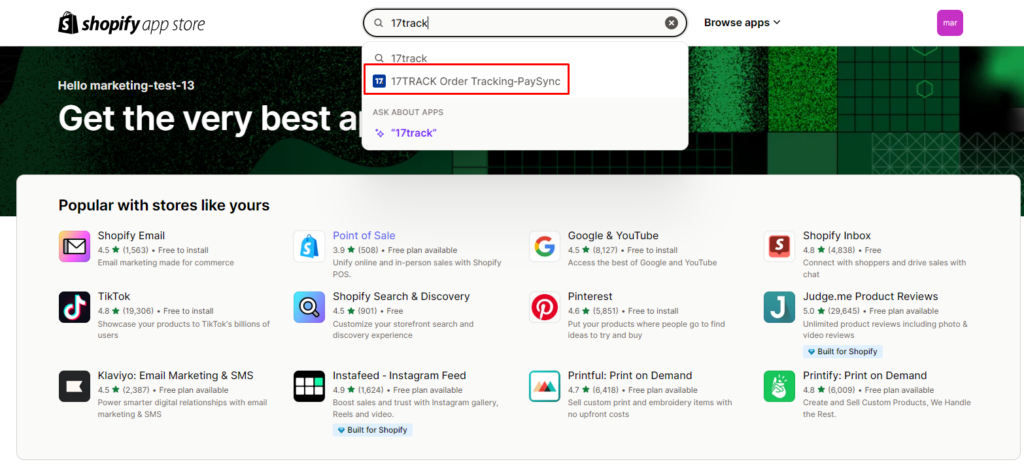Click "Email marketing made for commerce" description
Image resolution: width=1024 pixels, height=466 pixels.
[x=166, y=262]
